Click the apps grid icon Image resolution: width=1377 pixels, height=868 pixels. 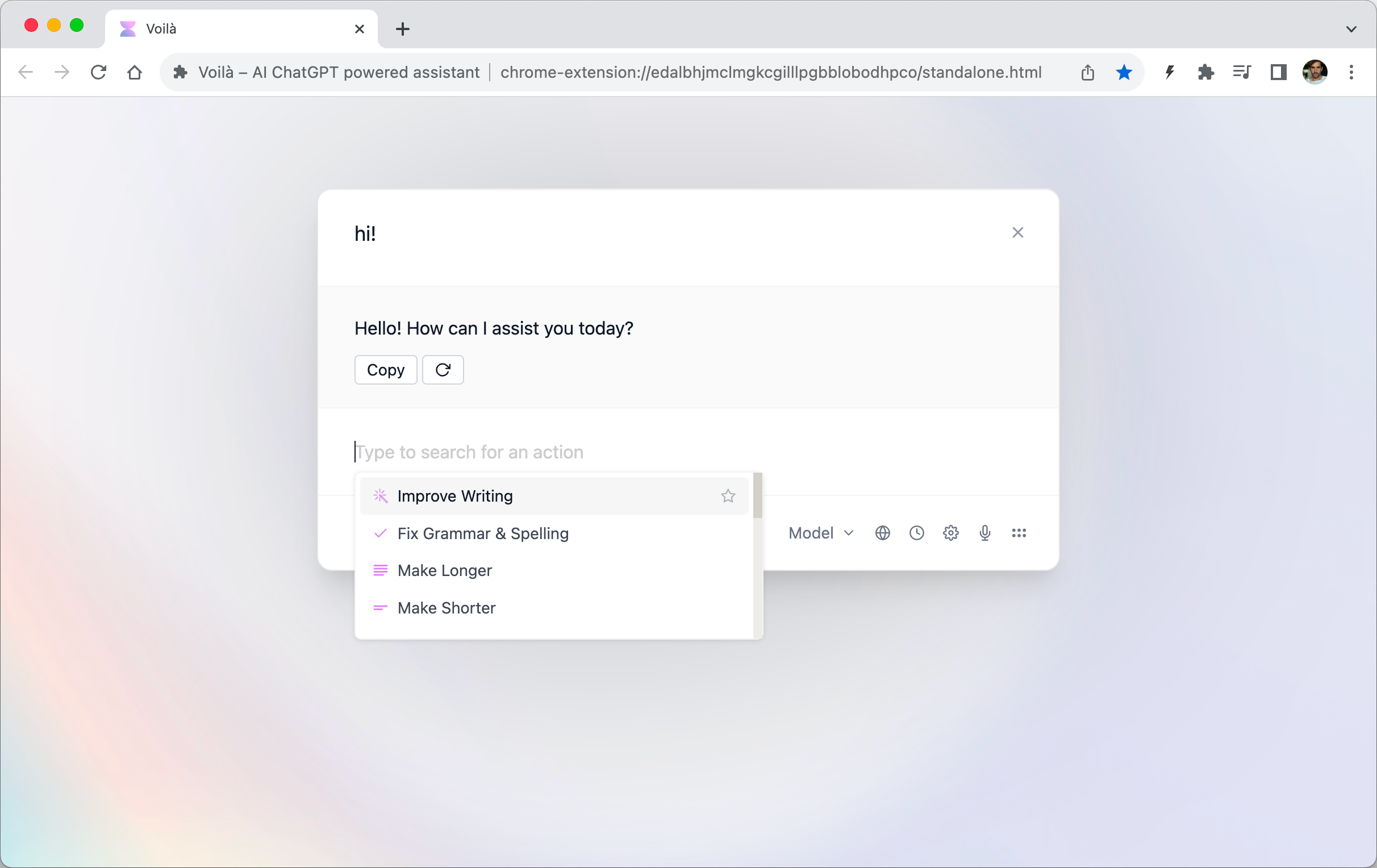click(x=1018, y=533)
